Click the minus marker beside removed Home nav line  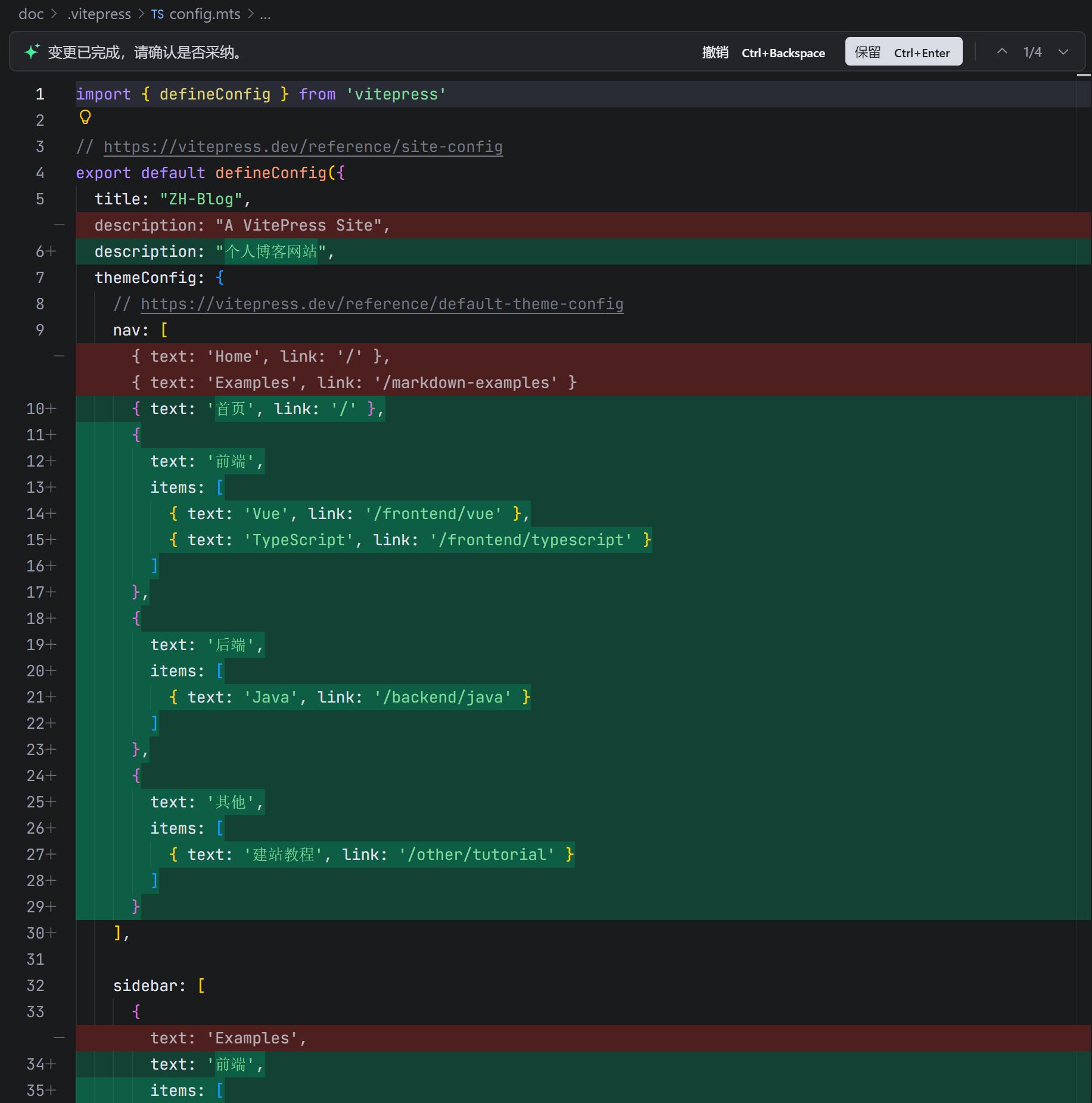[59, 356]
